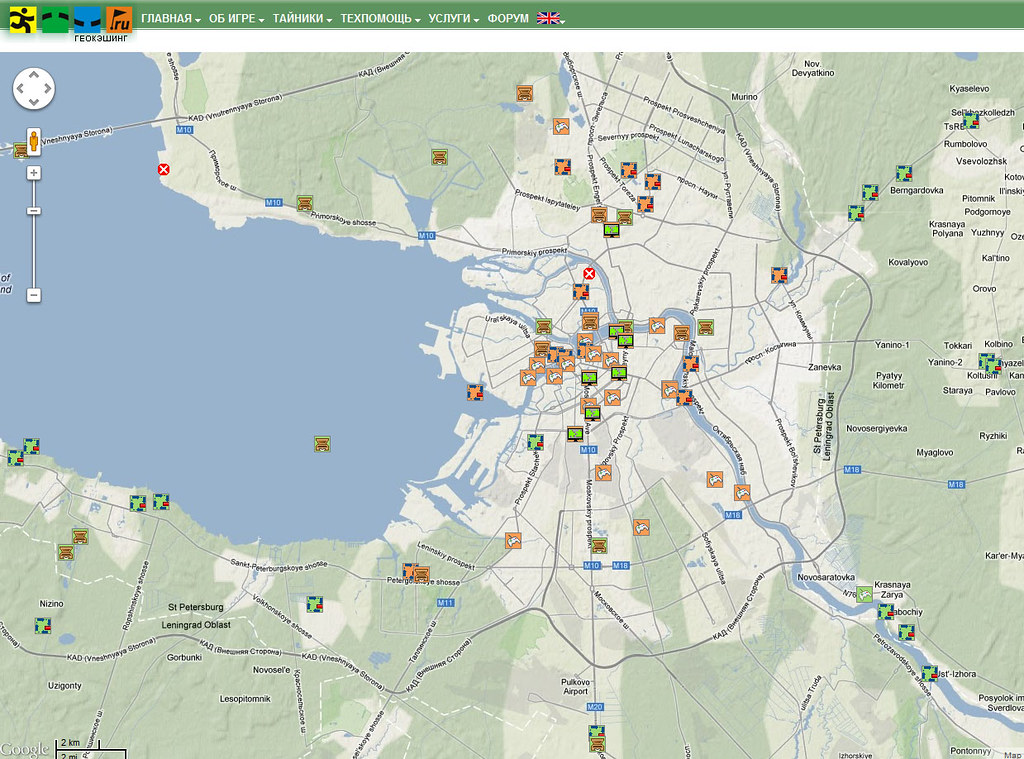Select the Street View pegman icon
The width and height of the screenshot is (1024, 759).
[34, 141]
